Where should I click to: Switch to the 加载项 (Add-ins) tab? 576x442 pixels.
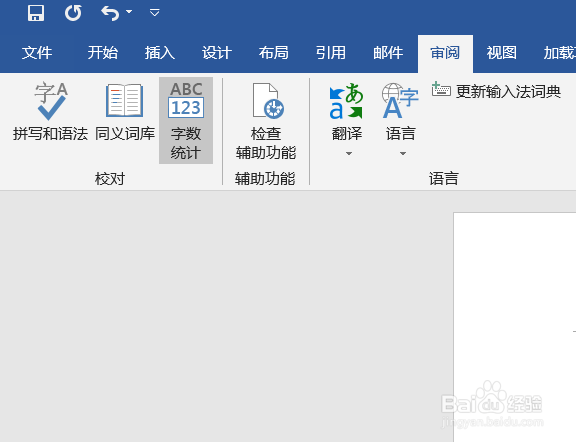click(559, 53)
